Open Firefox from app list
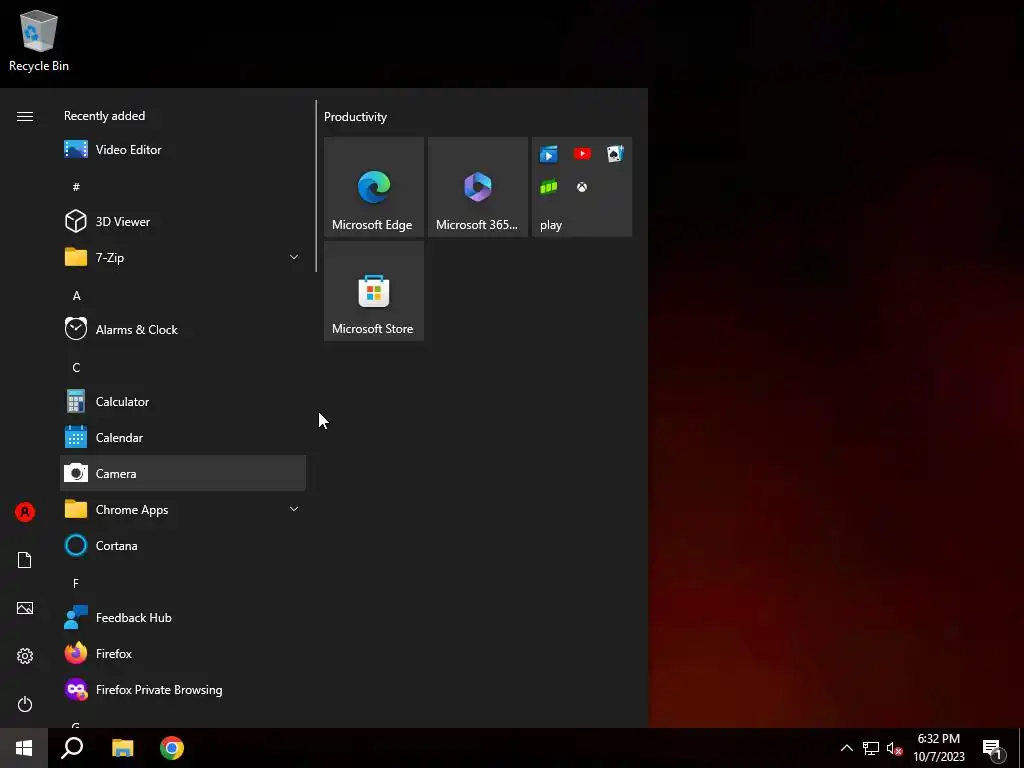The height and width of the screenshot is (768, 1024). tap(183, 653)
